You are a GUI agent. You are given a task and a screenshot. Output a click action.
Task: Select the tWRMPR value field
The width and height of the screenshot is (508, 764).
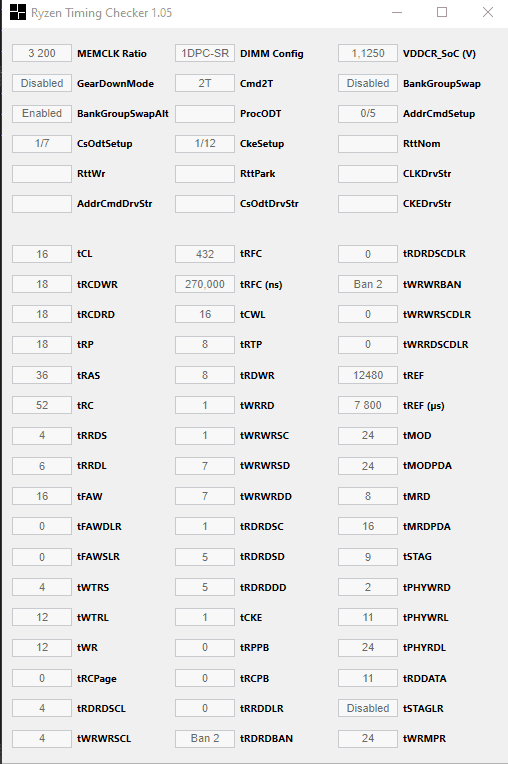click(368, 738)
